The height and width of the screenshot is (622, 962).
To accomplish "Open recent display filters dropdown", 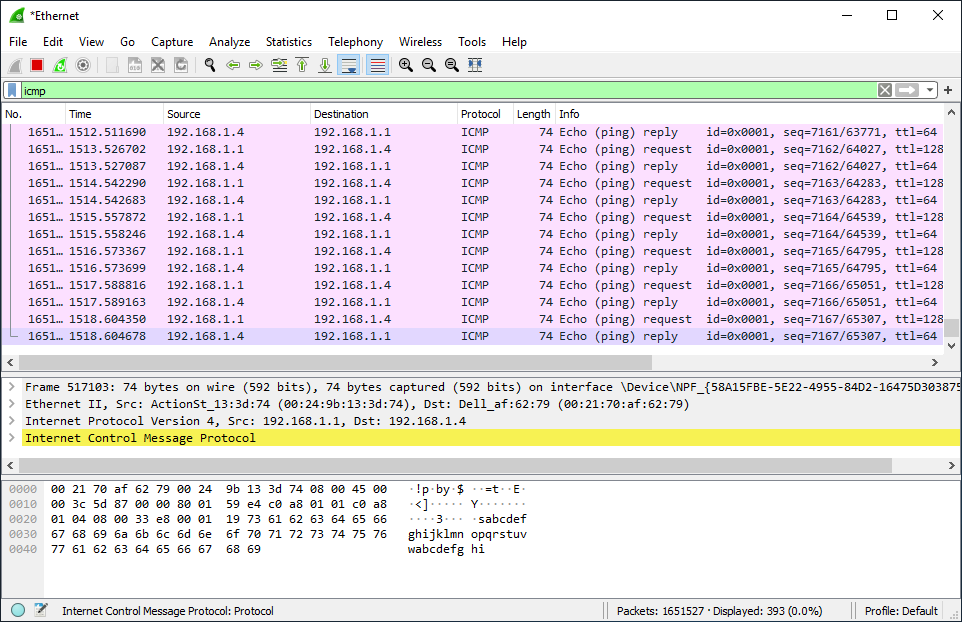I will click(x=929, y=91).
